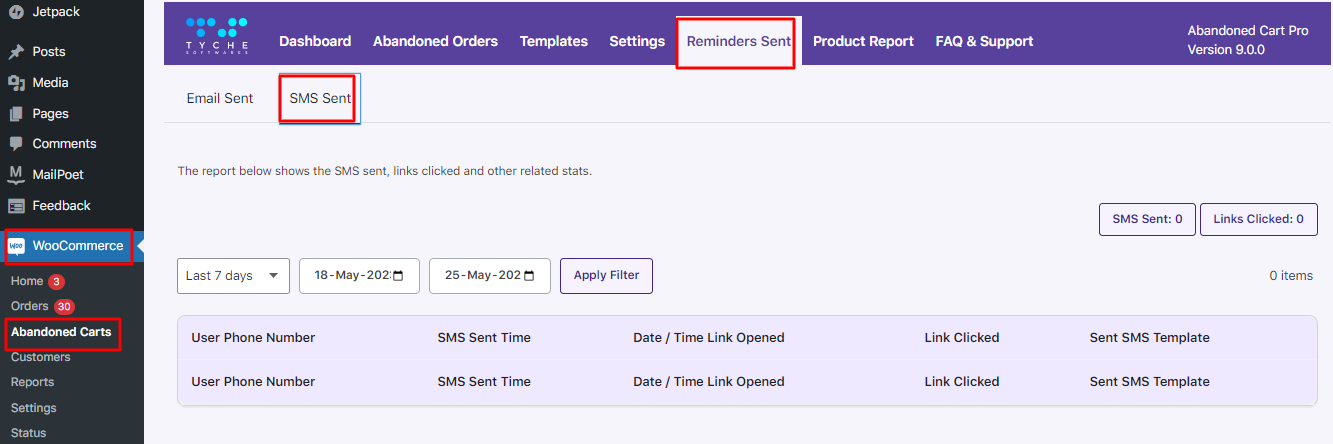This screenshot has width=1333, height=444.
Task: Click the Home notification badge 3
Action: click(57, 281)
